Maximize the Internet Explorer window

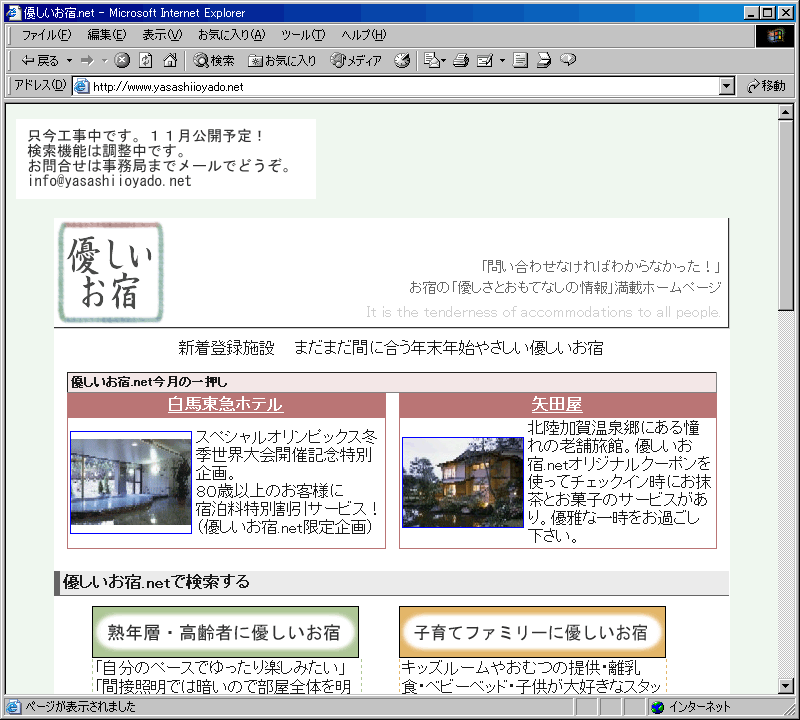[x=767, y=13]
